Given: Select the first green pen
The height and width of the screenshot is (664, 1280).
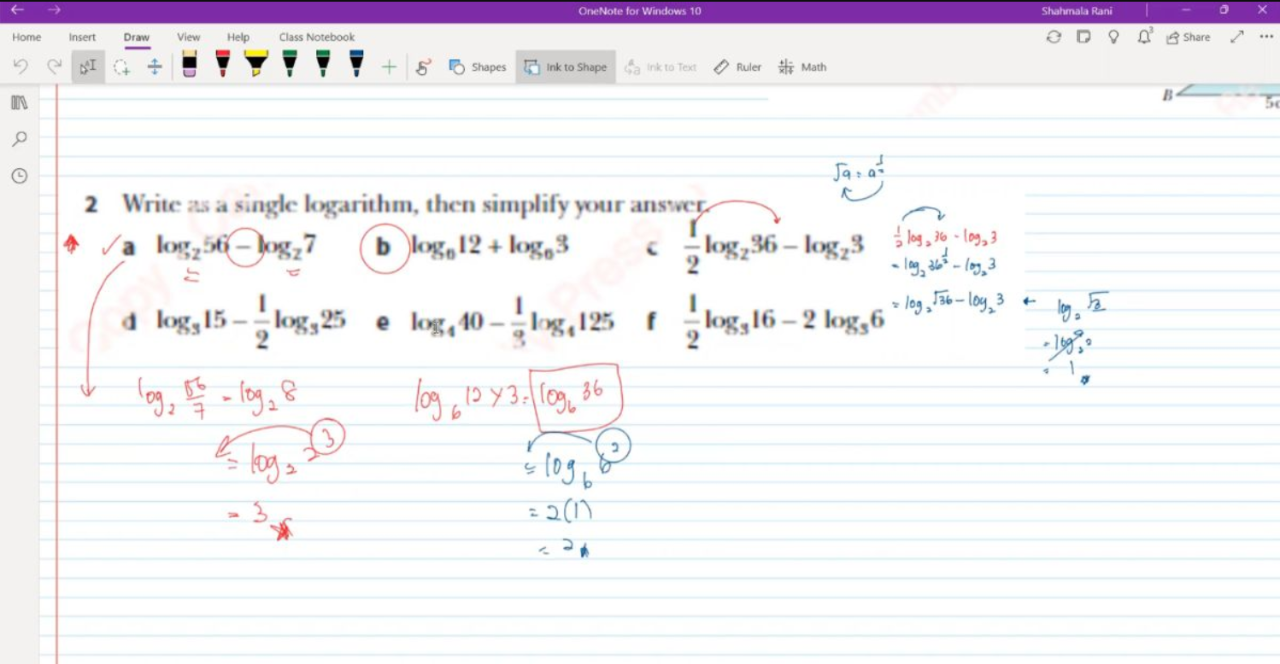Looking at the screenshot, I should pyautogui.click(x=289, y=64).
